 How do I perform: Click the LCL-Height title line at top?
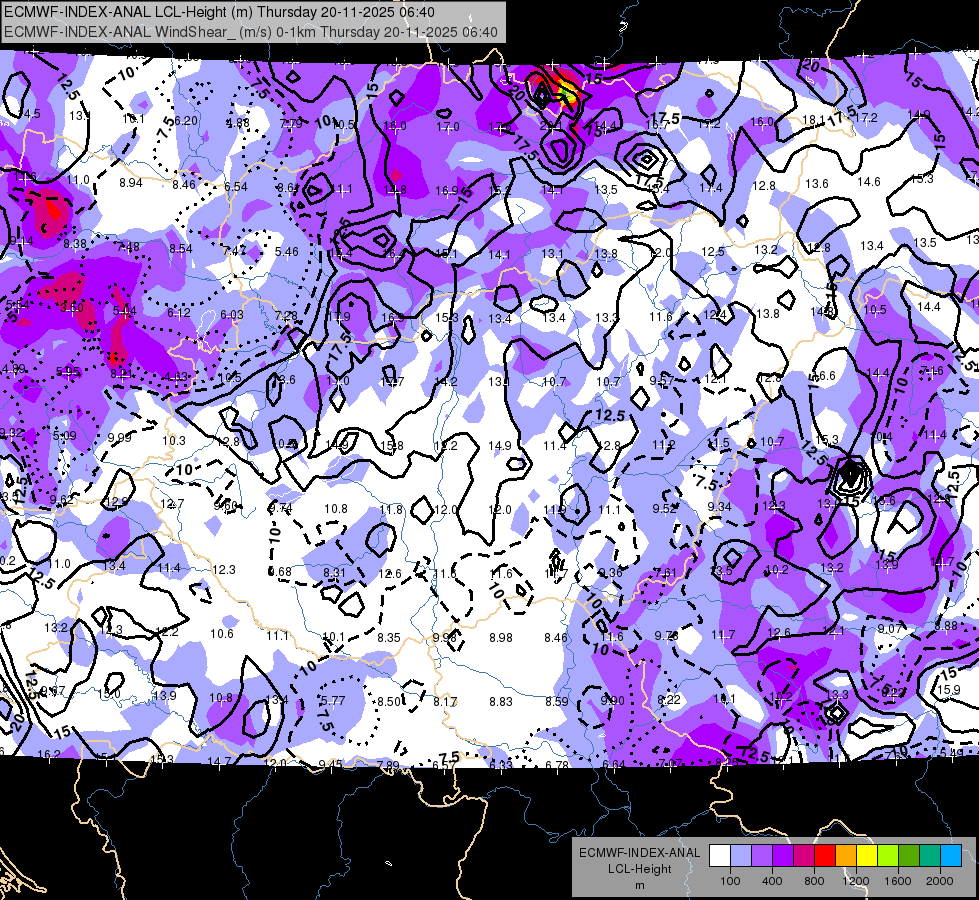pos(220,12)
